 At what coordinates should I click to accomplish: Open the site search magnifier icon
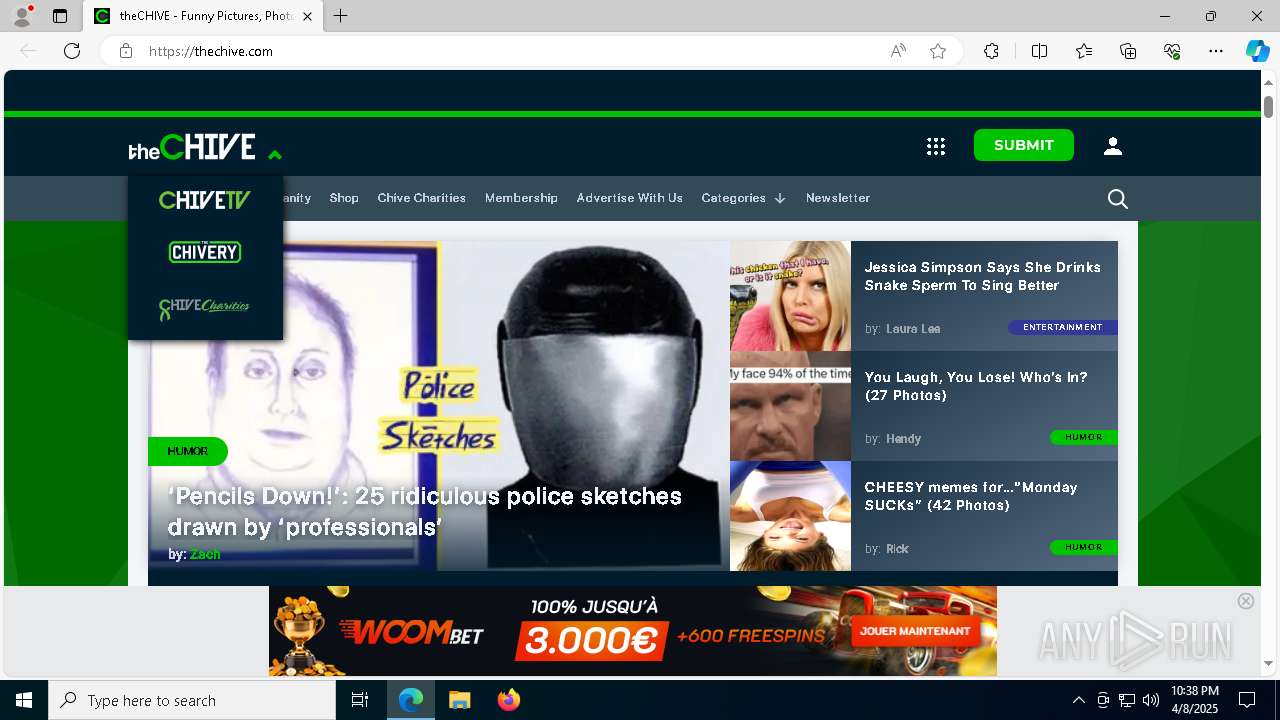click(x=1118, y=199)
